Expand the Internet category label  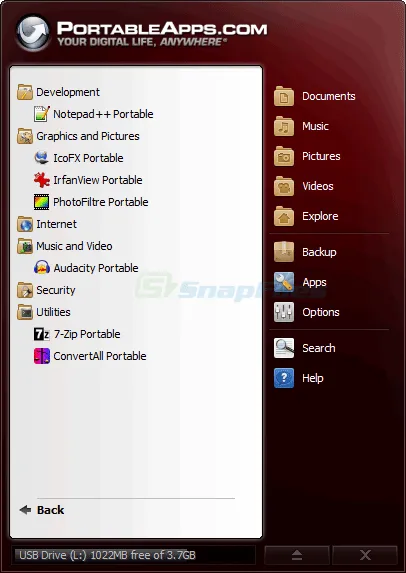[56, 224]
